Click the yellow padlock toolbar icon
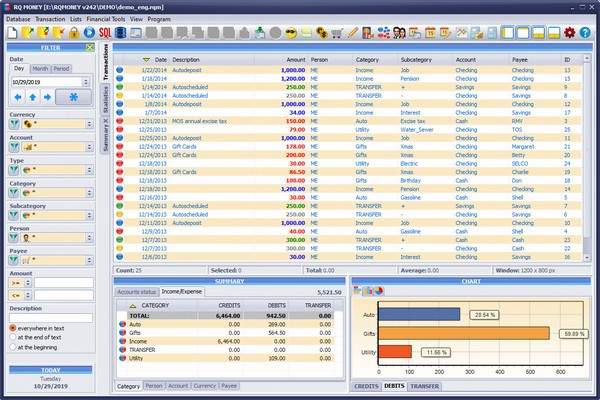Image resolution: width=600 pixels, height=400 pixels. [73, 32]
